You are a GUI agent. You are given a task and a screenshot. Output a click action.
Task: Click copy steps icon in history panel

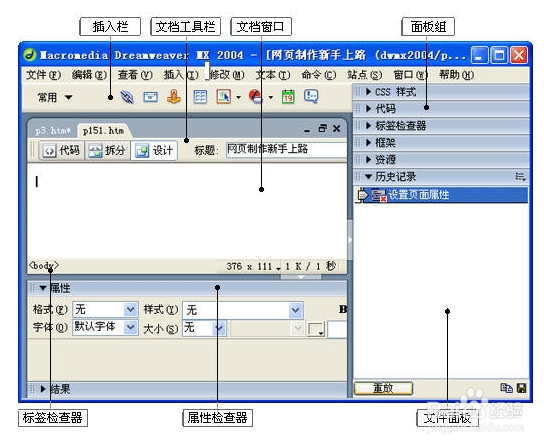coord(506,388)
